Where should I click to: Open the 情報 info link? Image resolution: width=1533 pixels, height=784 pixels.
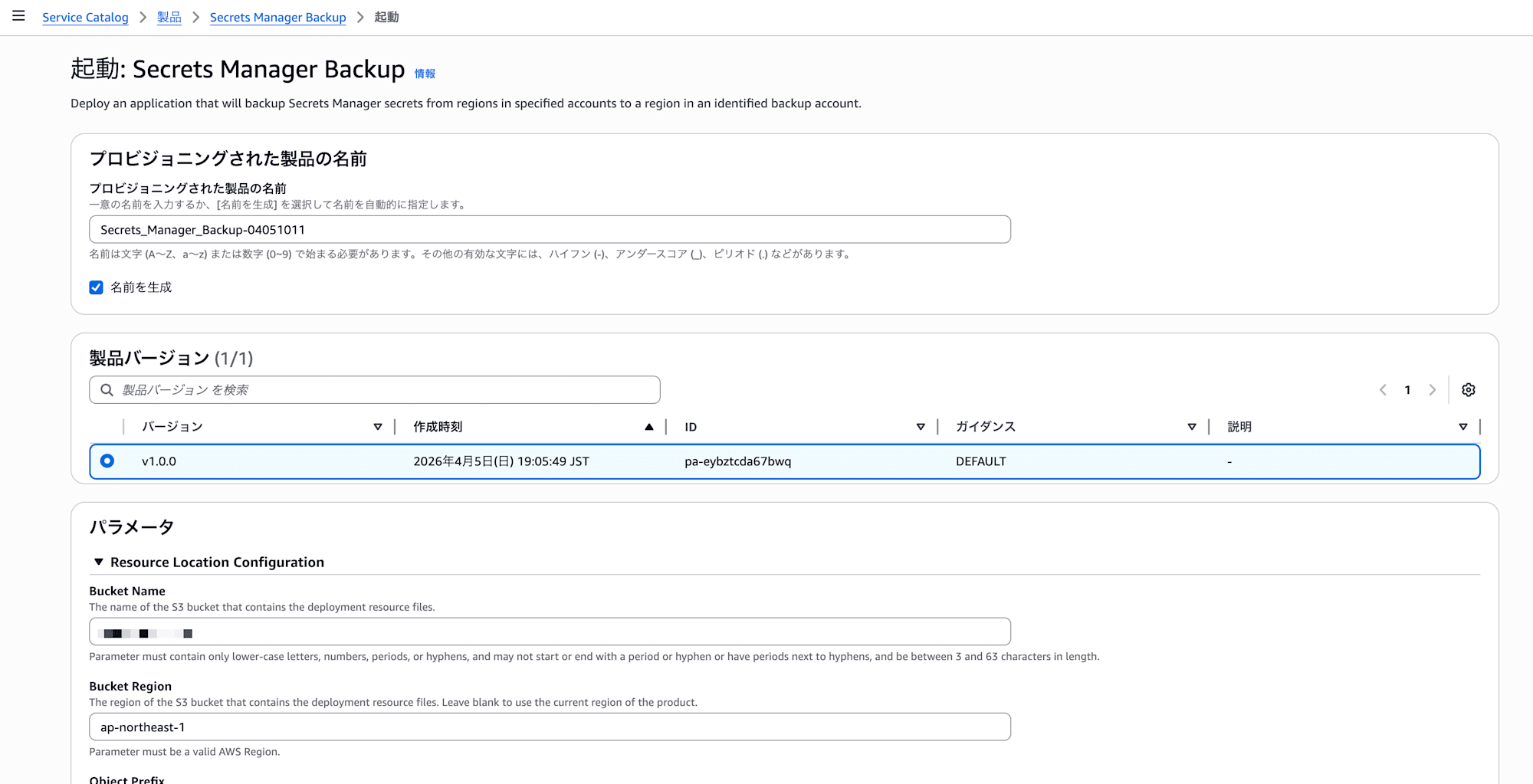click(x=425, y=74)
